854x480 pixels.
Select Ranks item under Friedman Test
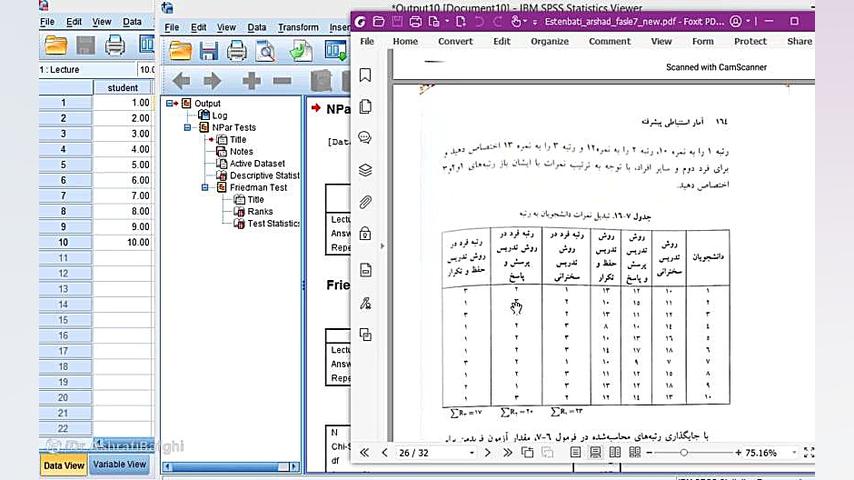pos(260,212)
